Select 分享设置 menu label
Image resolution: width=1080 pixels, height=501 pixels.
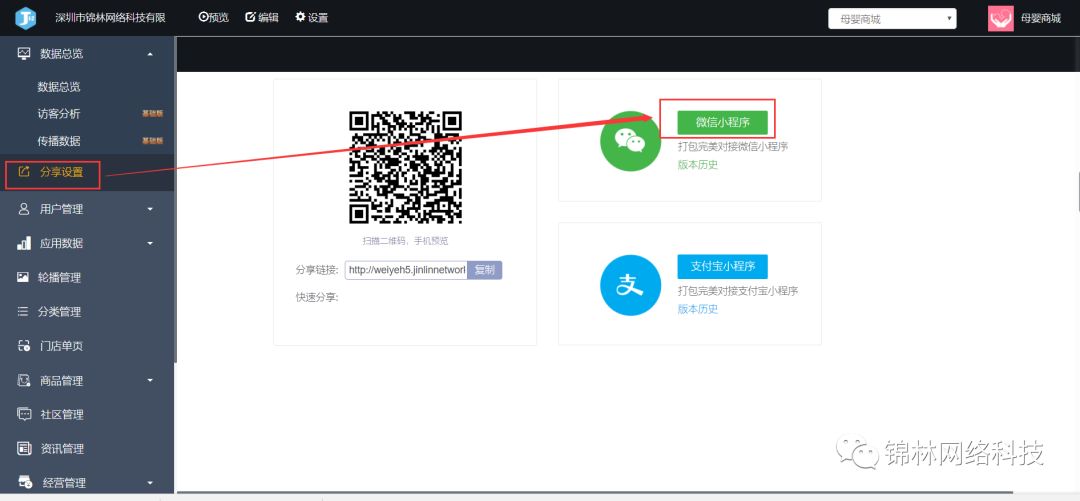(x=61, y=172)
